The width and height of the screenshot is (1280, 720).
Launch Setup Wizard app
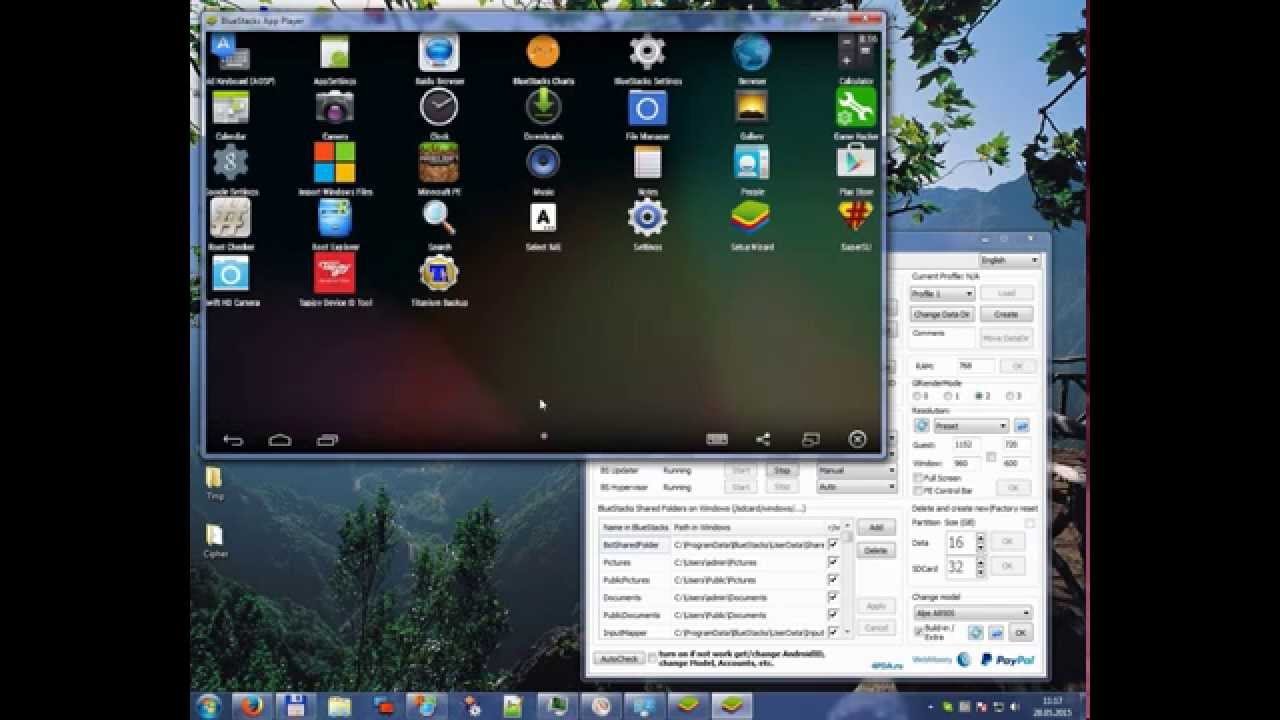(751, 217)
